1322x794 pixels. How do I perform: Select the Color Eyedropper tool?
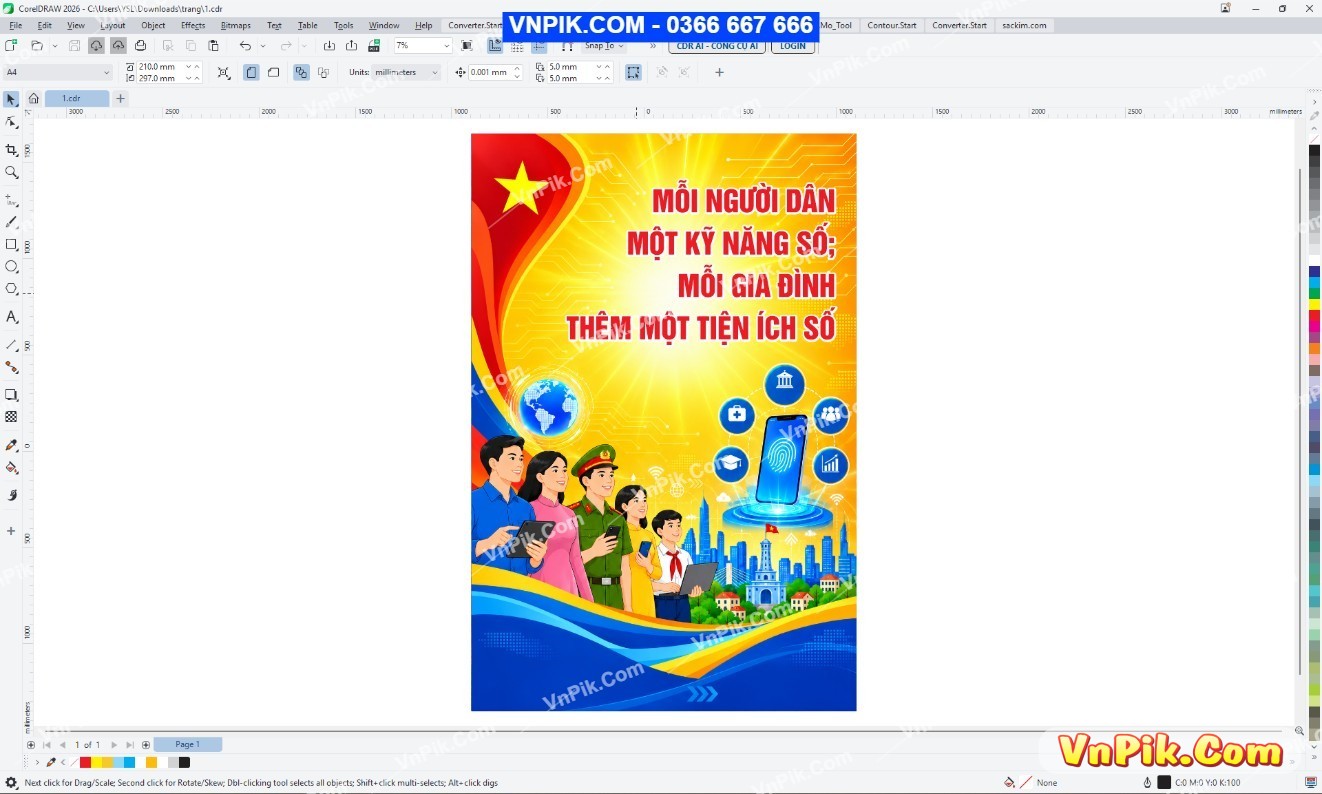pyautogui.click(x=11, y=445)
